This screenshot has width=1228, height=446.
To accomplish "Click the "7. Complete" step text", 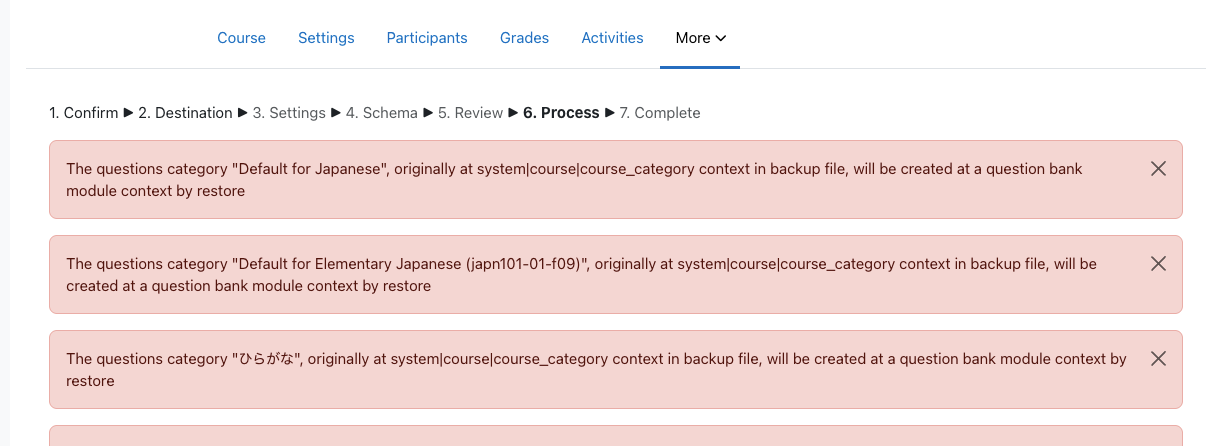I will click(x=660, y=113).
